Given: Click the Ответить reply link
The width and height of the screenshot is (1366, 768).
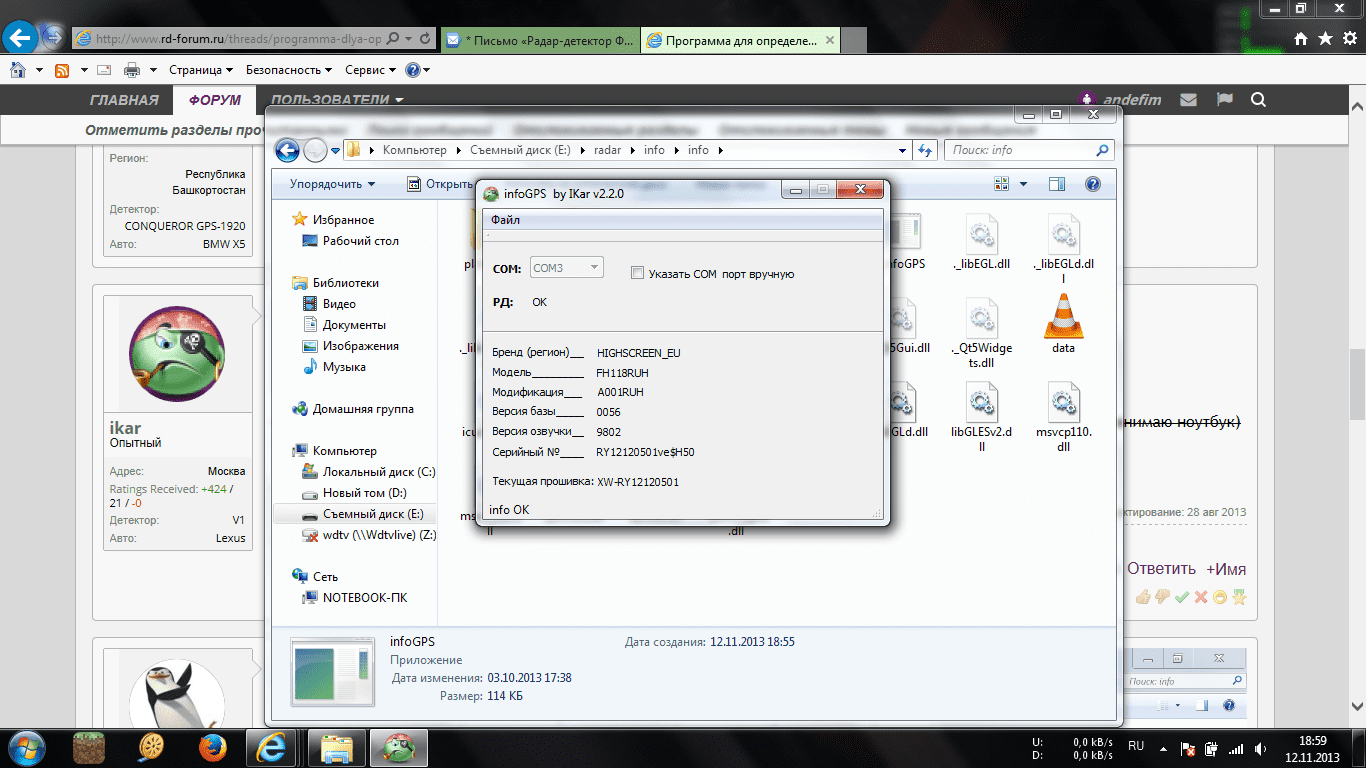Looking at the screenshot, I should (x=1161, y=569).
